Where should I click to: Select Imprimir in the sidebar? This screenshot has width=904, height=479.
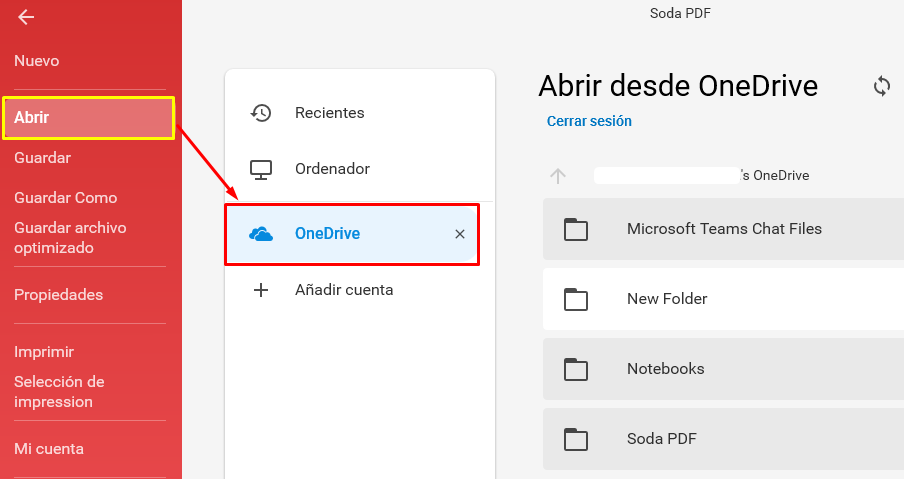(x=44, y=352)
